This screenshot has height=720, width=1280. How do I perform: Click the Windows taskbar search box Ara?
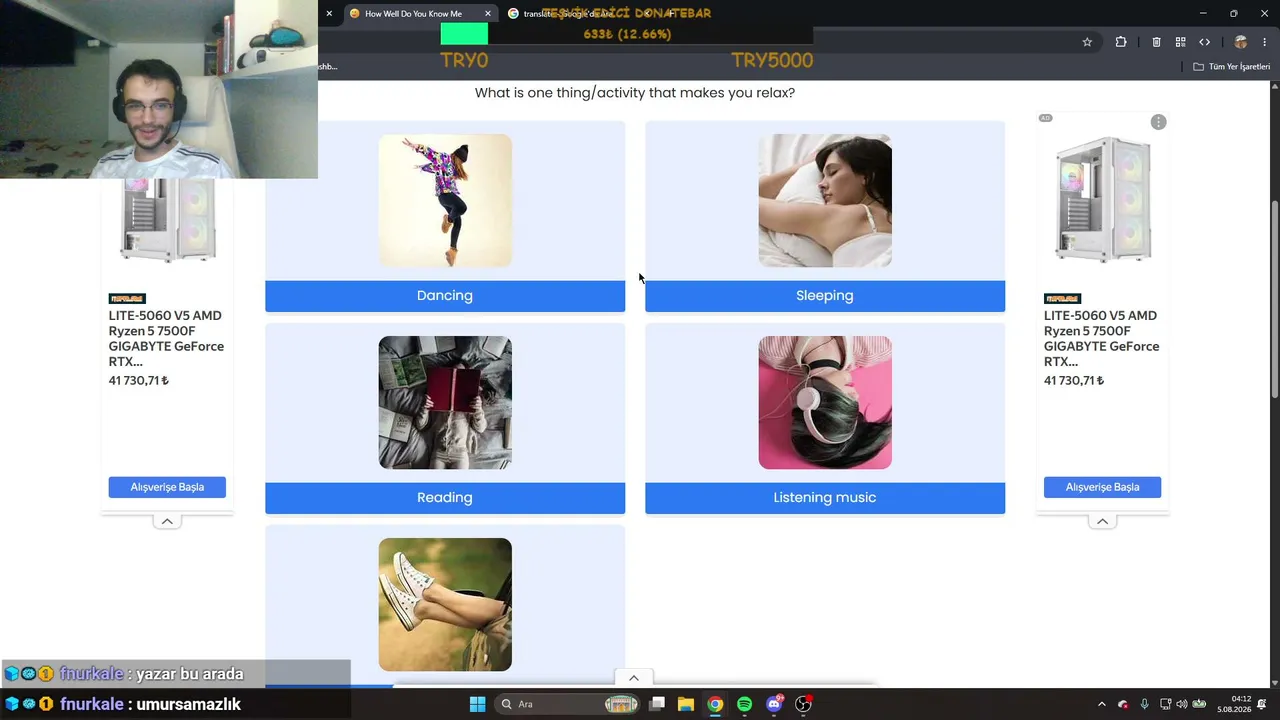(x=568, y=704)
